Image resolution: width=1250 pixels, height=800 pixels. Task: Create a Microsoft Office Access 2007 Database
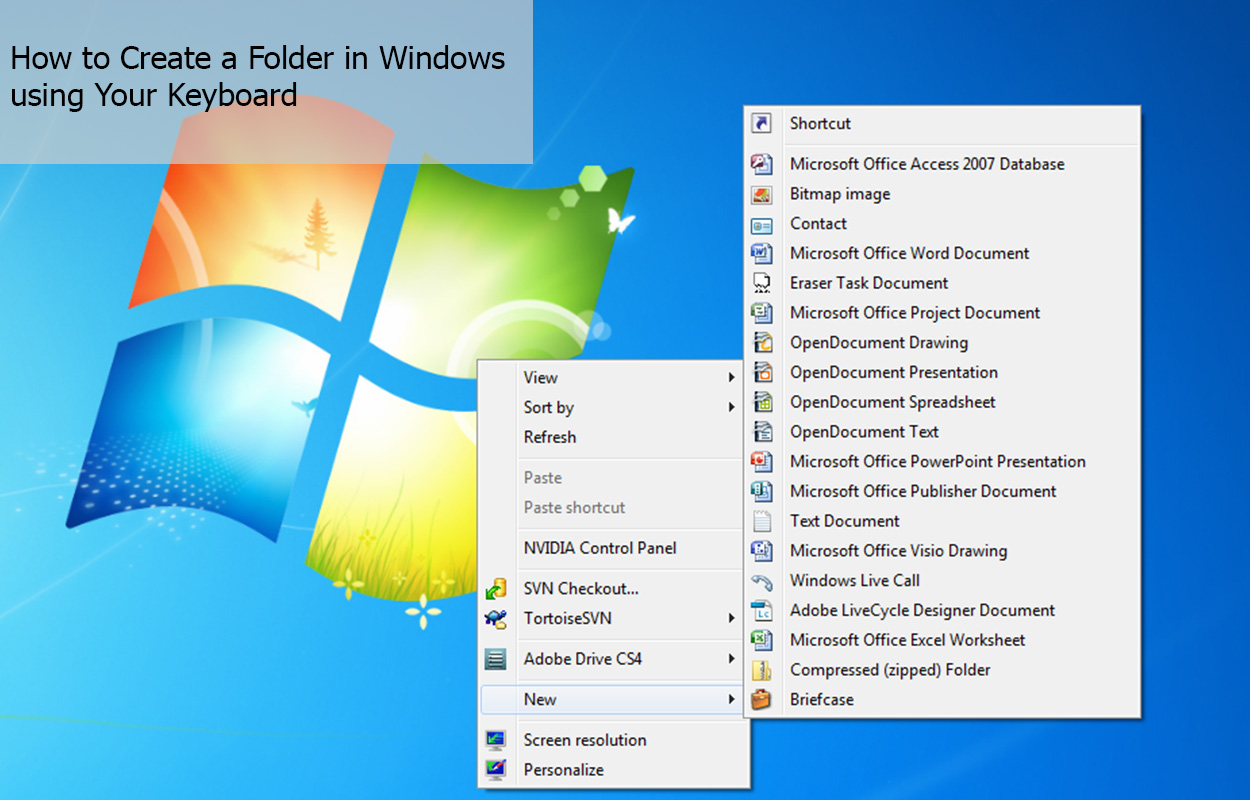point(942,164)
